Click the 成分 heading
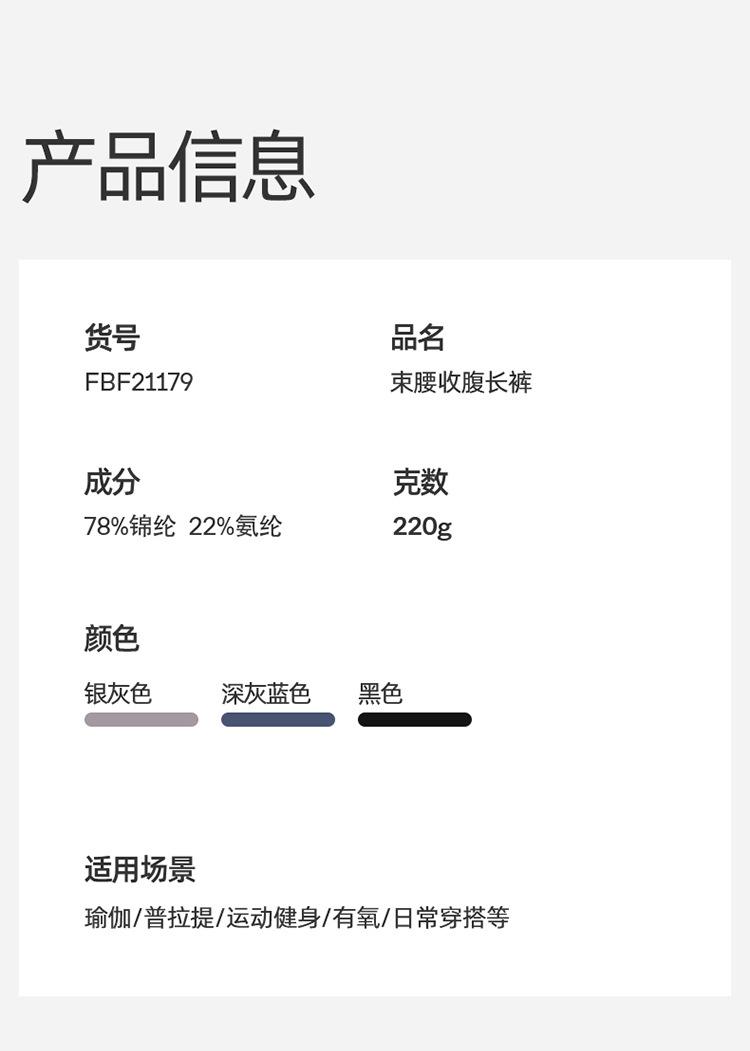 tap(112, 482)
